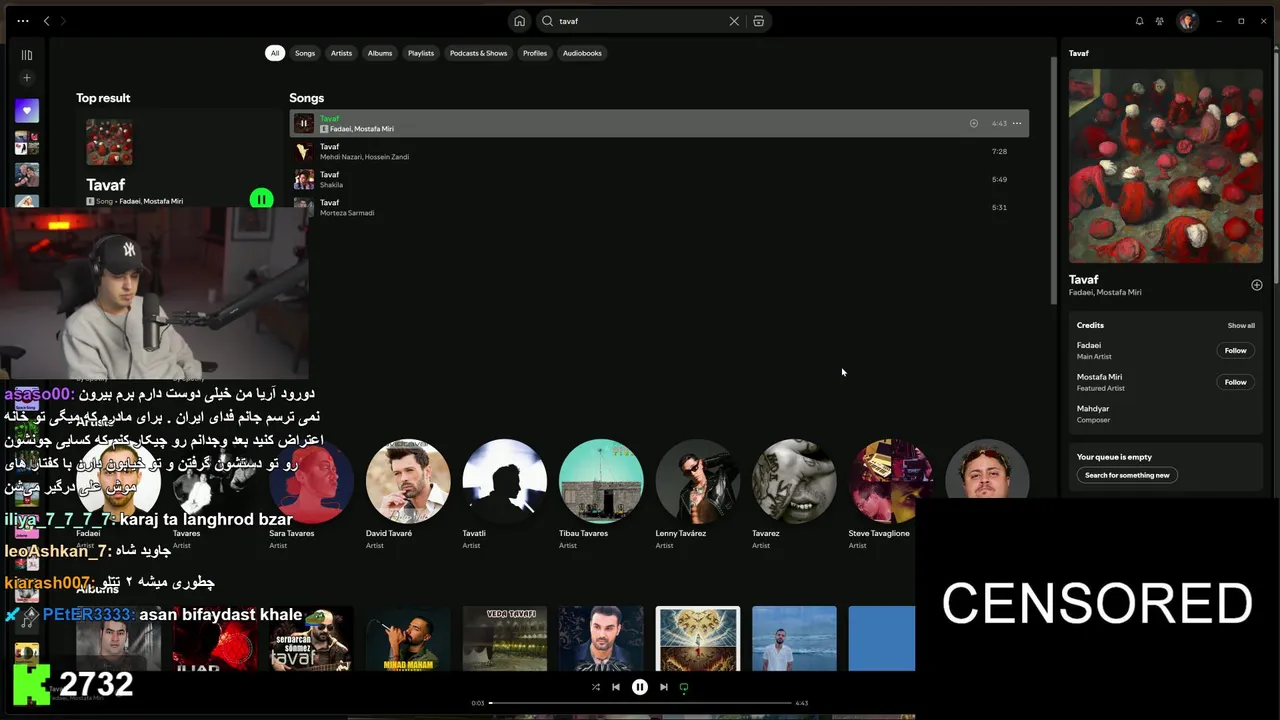Filter results by Playlists
Viewport: 1280px width, 720px height.
pos(421,53)
